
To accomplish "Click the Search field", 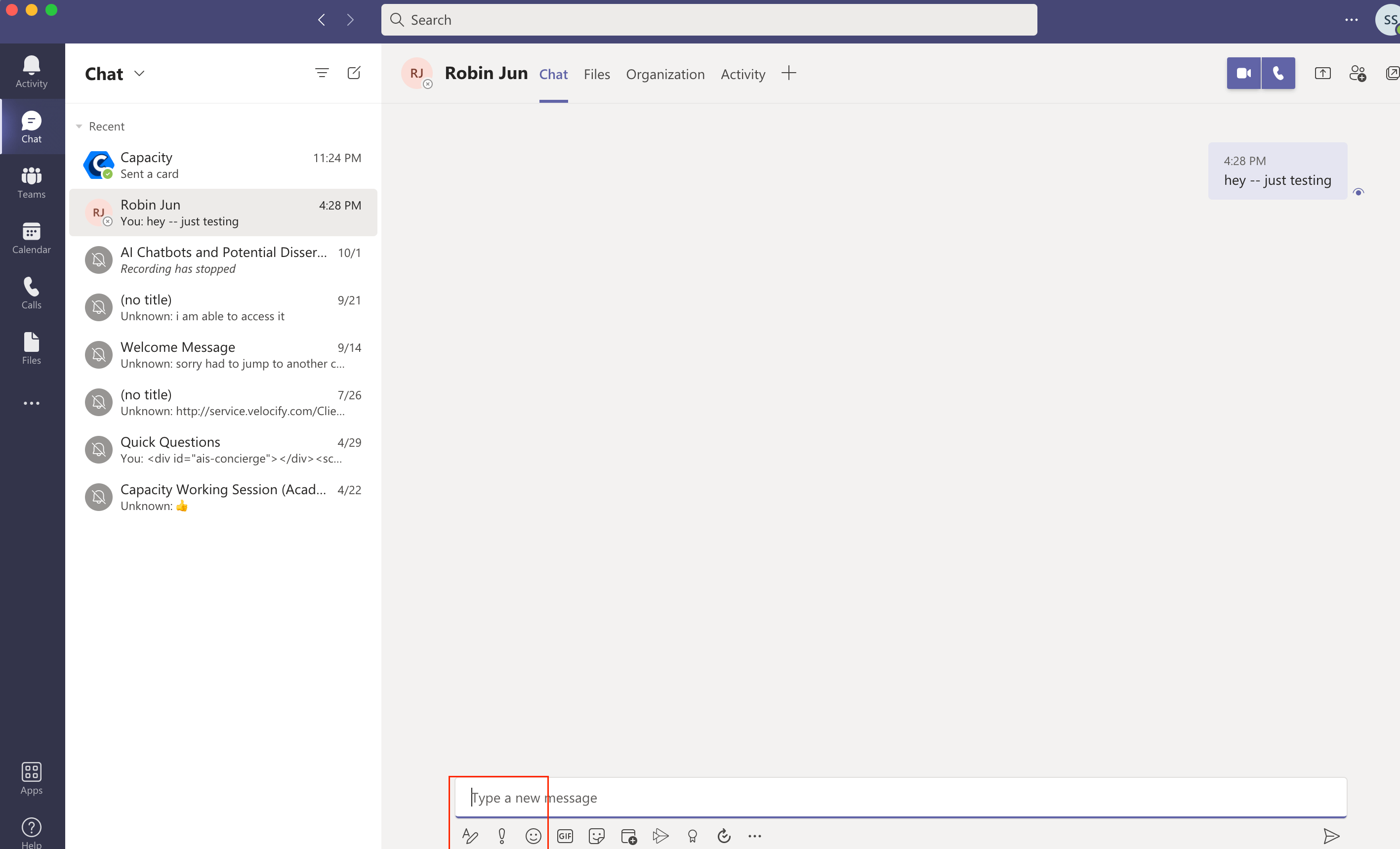I will point(708,20).
